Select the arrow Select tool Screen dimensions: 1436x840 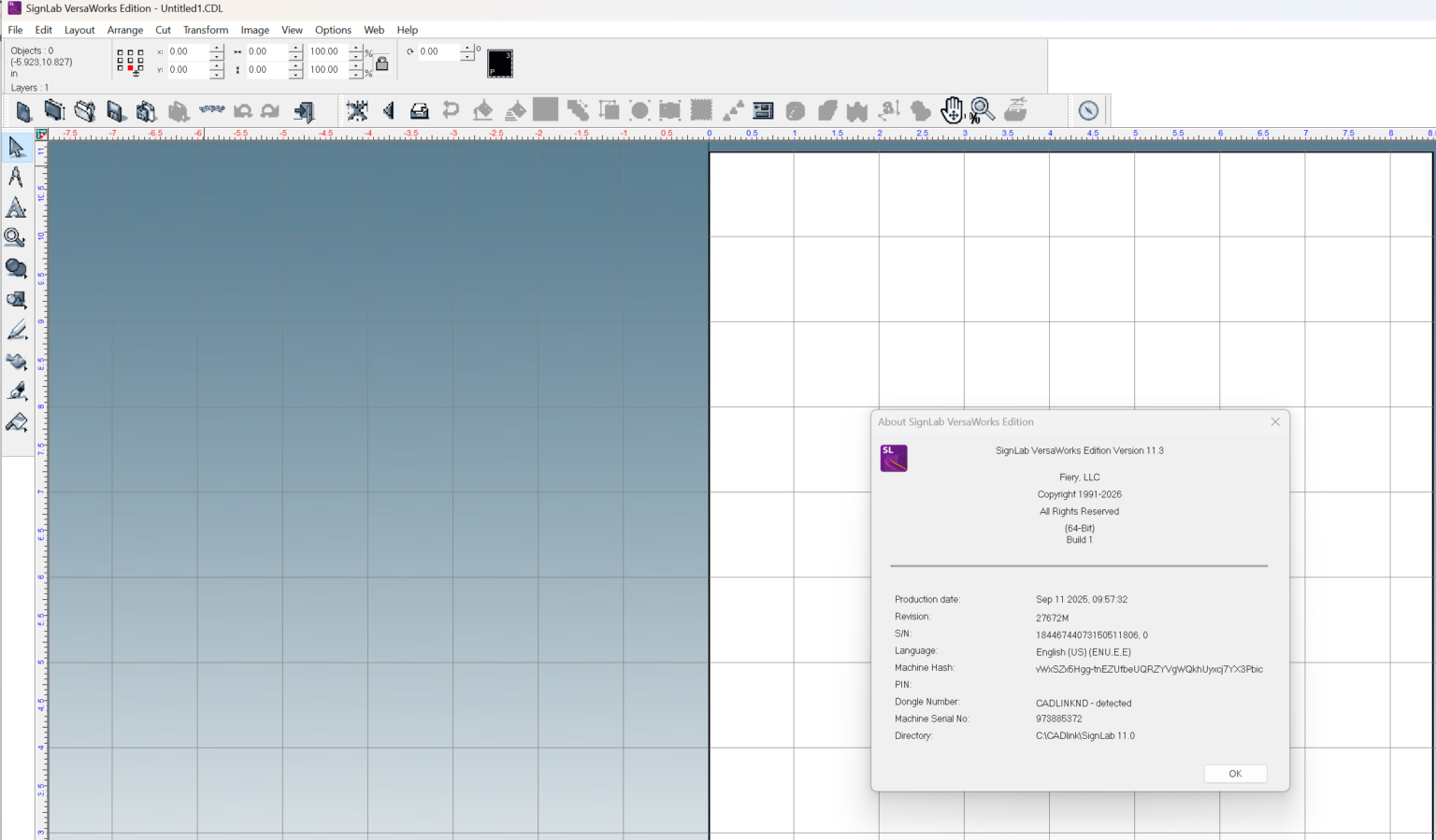point(16,148)
